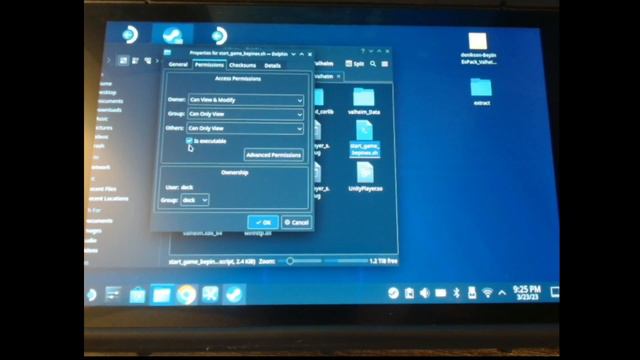
Task: Open the Wi-Fi network tray icon
Action: tap(487, 293)
